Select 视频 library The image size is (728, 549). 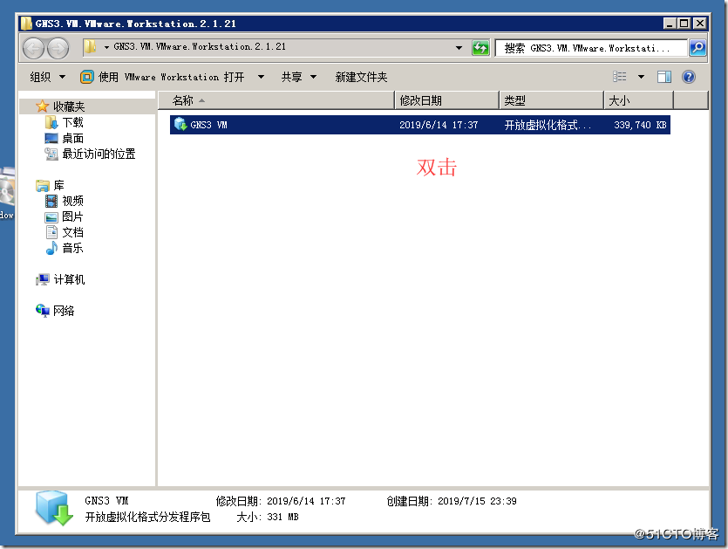tap(73, 201)
